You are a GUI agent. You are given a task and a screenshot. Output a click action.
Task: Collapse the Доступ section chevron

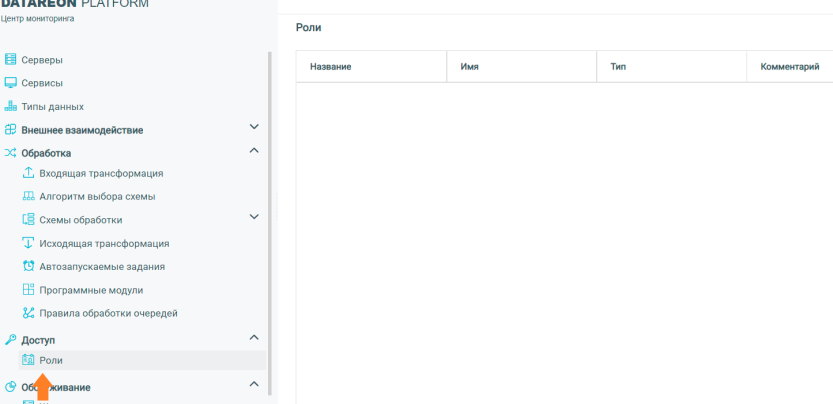pyautogui.click(x=254, y=338)
